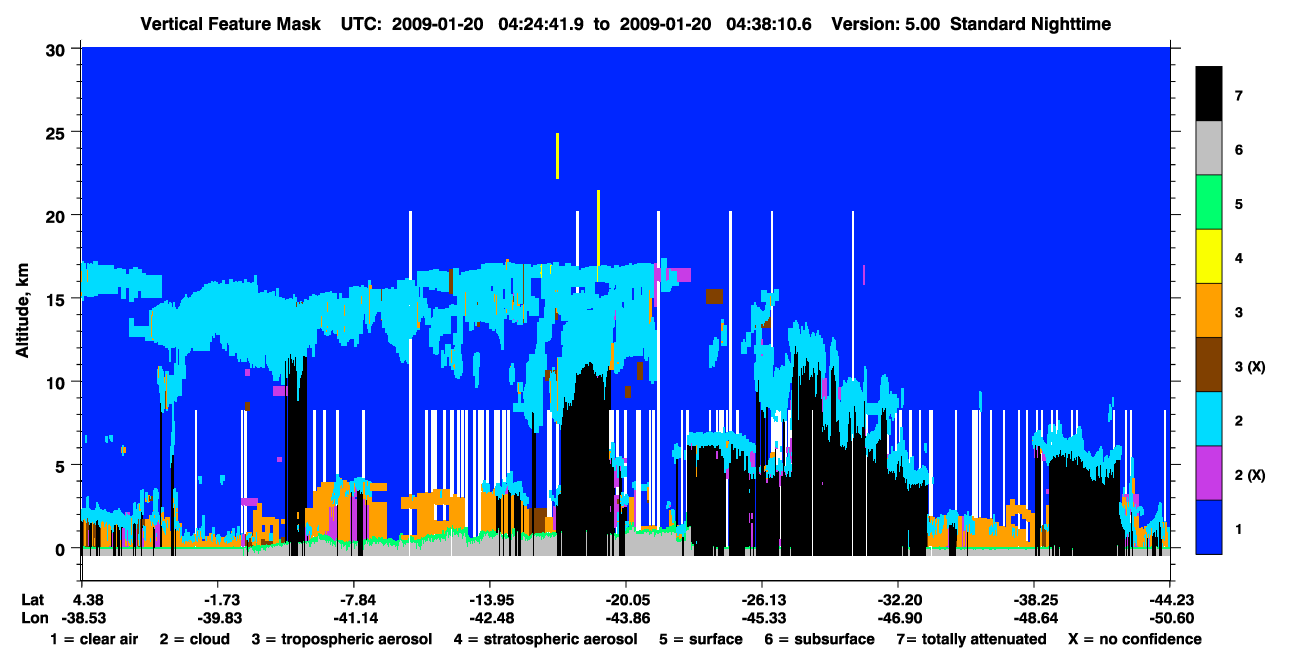Click longitude value -39.83
The image size is (1300, 667).
[x=218, y=618]
